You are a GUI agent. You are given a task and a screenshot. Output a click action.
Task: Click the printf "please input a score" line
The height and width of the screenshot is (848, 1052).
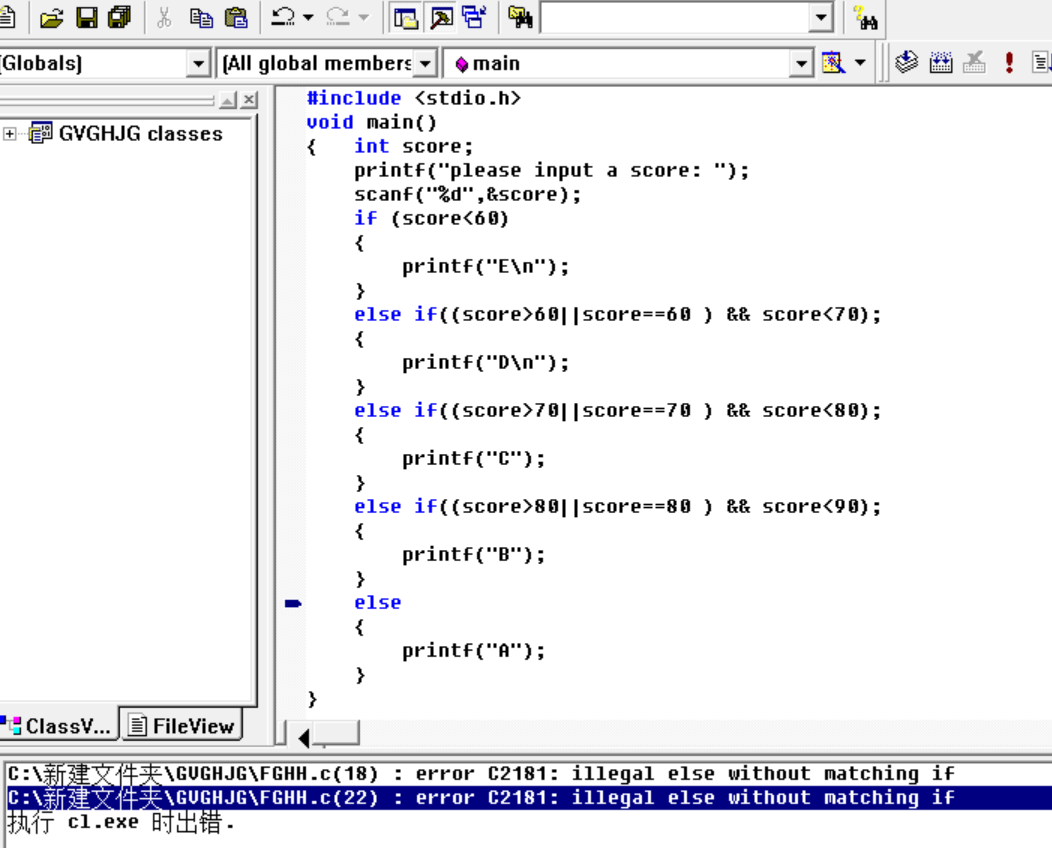pyautogui.click(x=551, y=170)
